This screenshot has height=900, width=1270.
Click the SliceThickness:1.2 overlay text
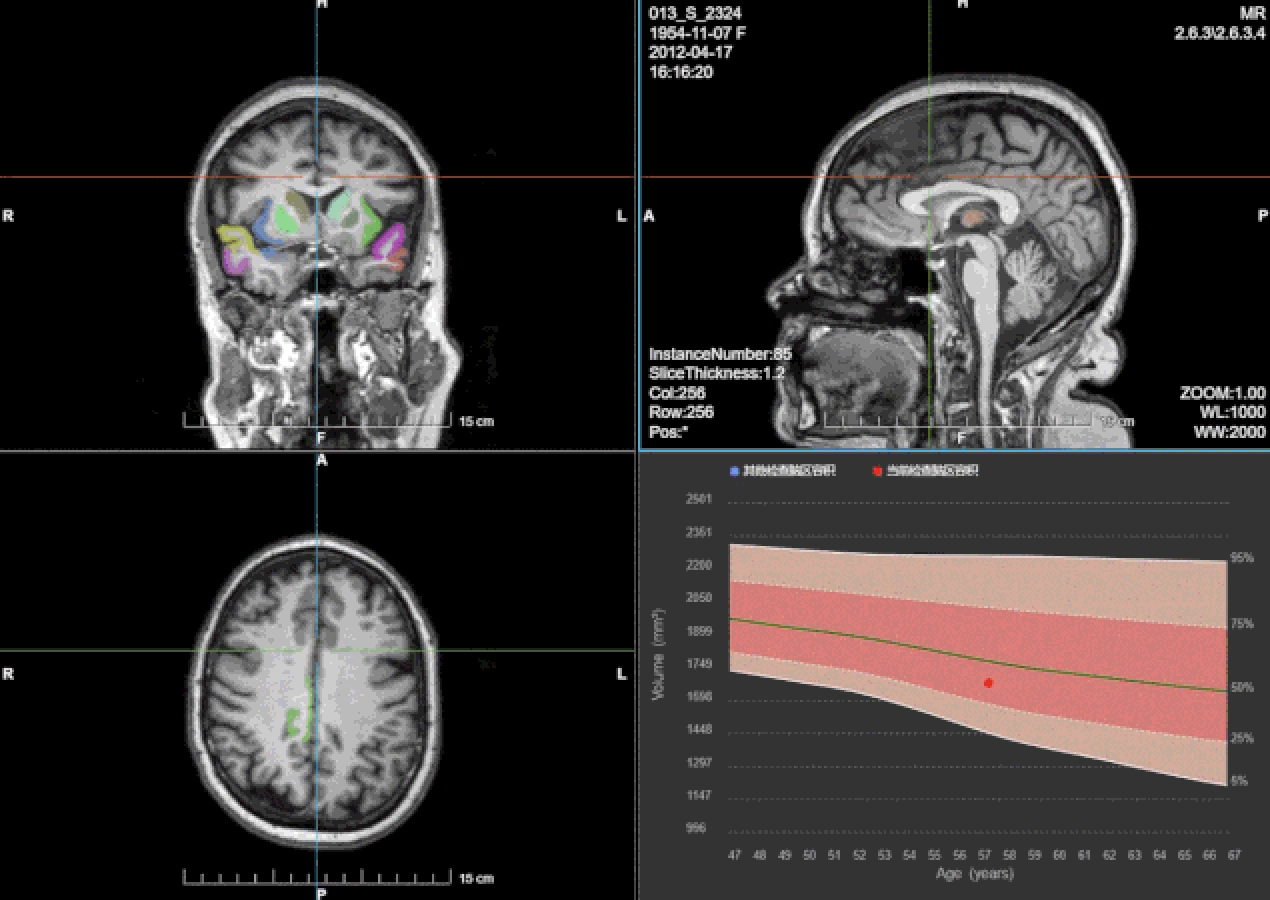(717, 373)
